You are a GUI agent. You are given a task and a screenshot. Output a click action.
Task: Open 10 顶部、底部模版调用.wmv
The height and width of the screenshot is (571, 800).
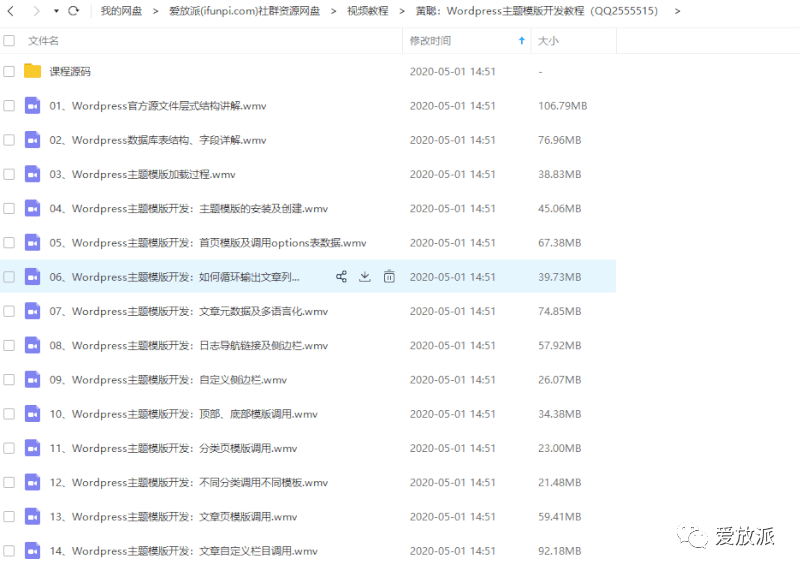(x=184, y=413)
